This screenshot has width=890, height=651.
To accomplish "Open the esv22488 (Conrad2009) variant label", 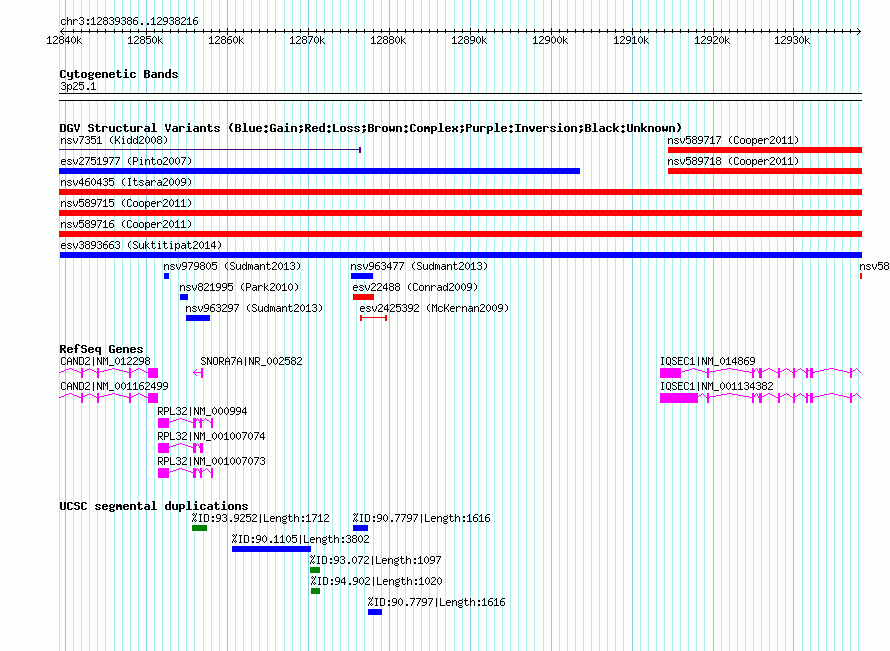I will [x=415, y=287].
